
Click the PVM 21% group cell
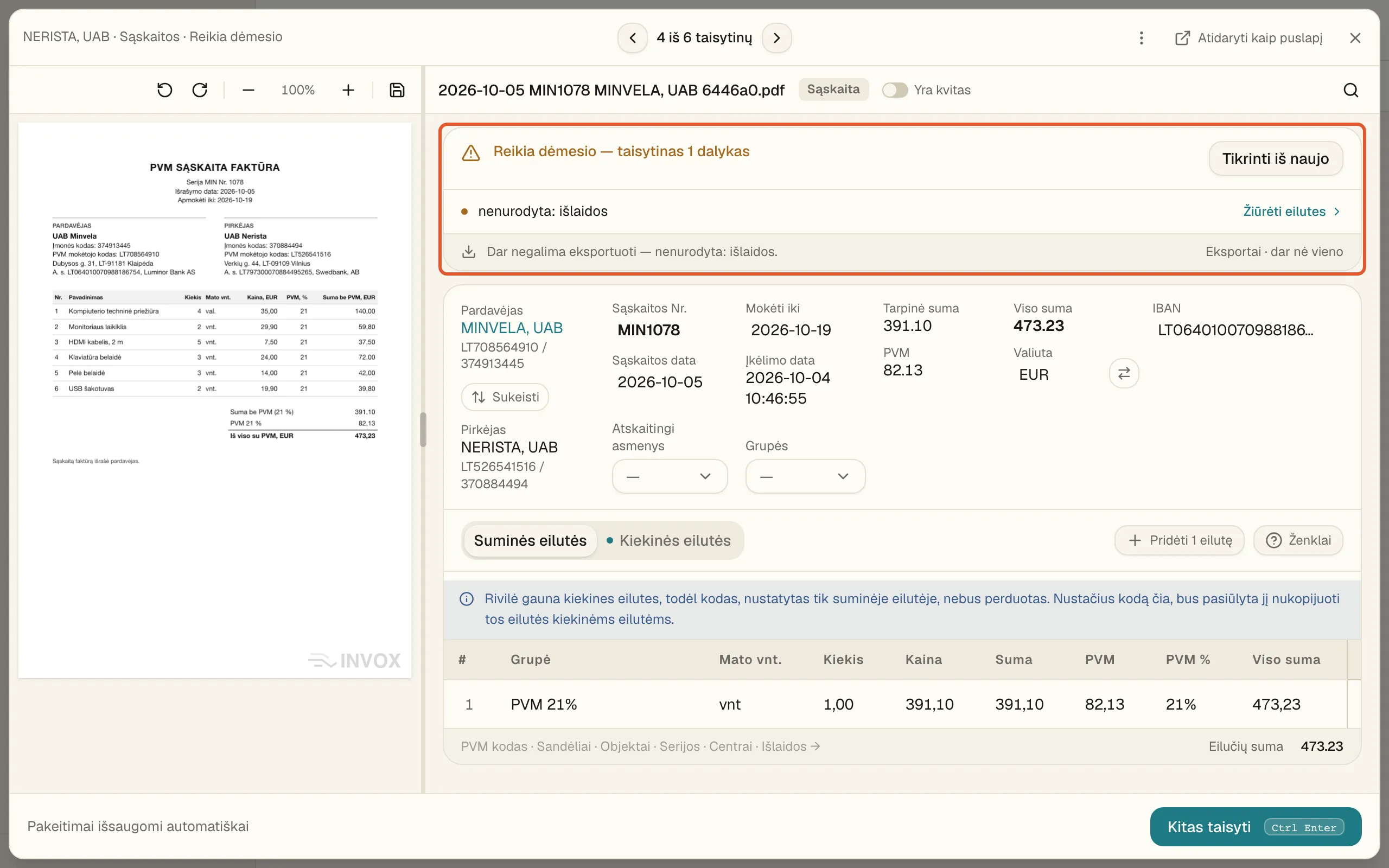(x=544, y=704)
